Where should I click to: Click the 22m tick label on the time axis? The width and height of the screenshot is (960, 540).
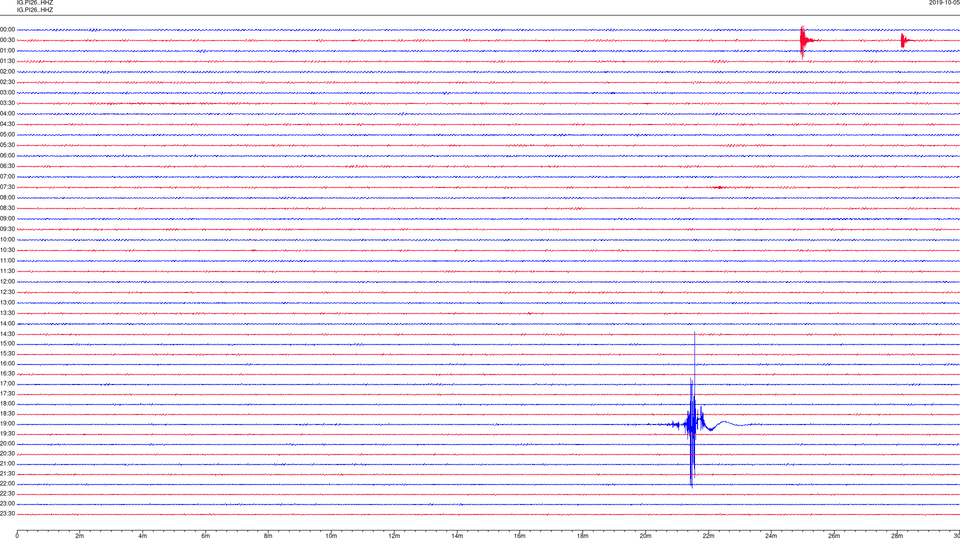pyautogui.click(x=708, y=536)
